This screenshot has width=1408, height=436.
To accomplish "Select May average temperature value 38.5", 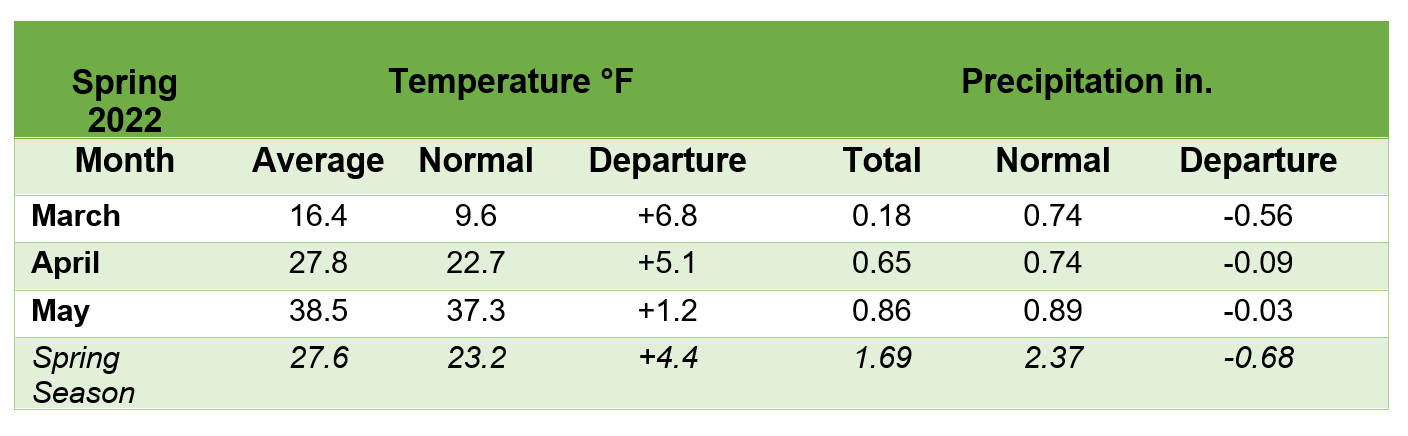I will [317, 311].
